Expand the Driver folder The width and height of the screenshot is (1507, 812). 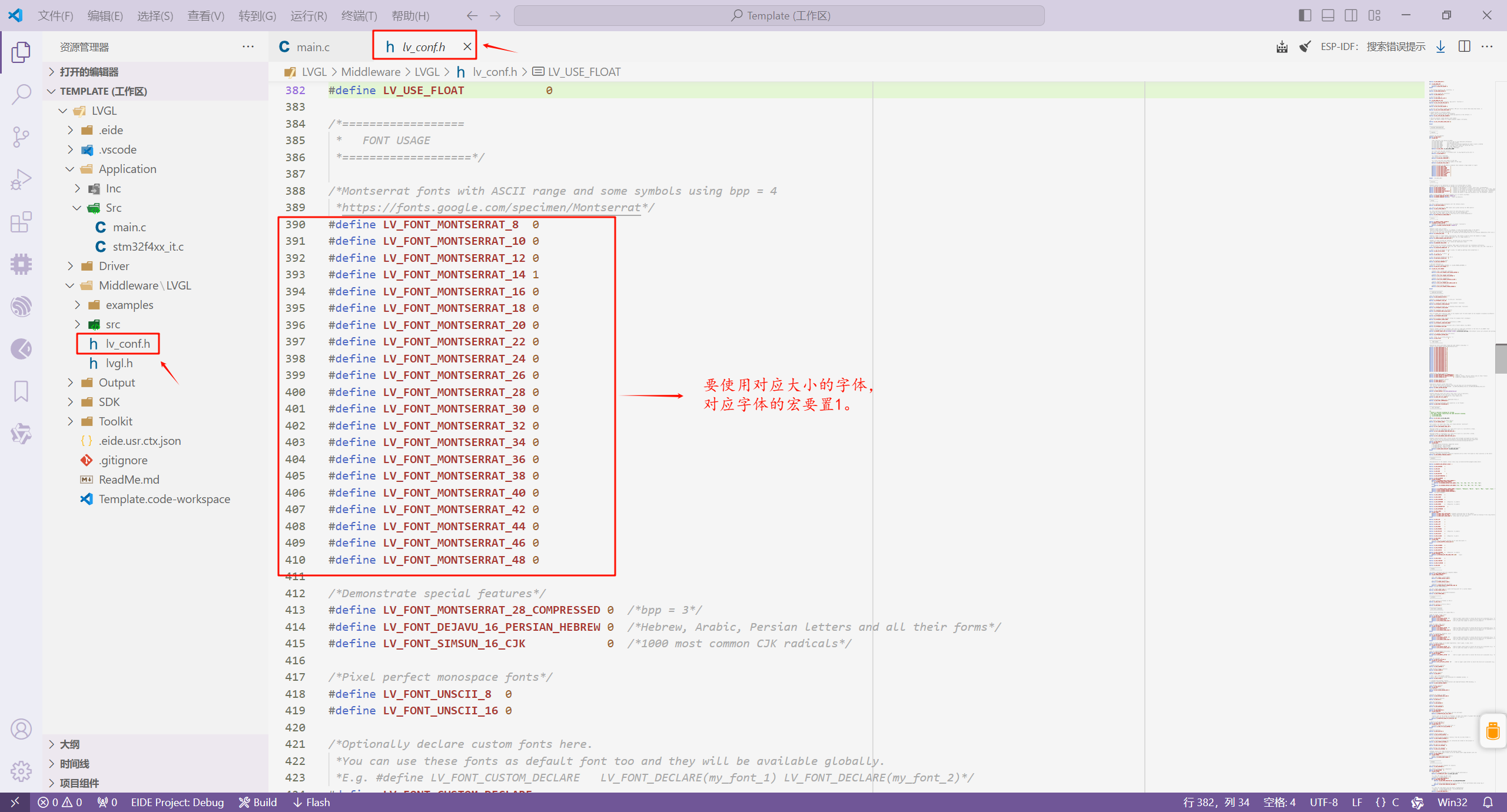click(x=114, y=266)
